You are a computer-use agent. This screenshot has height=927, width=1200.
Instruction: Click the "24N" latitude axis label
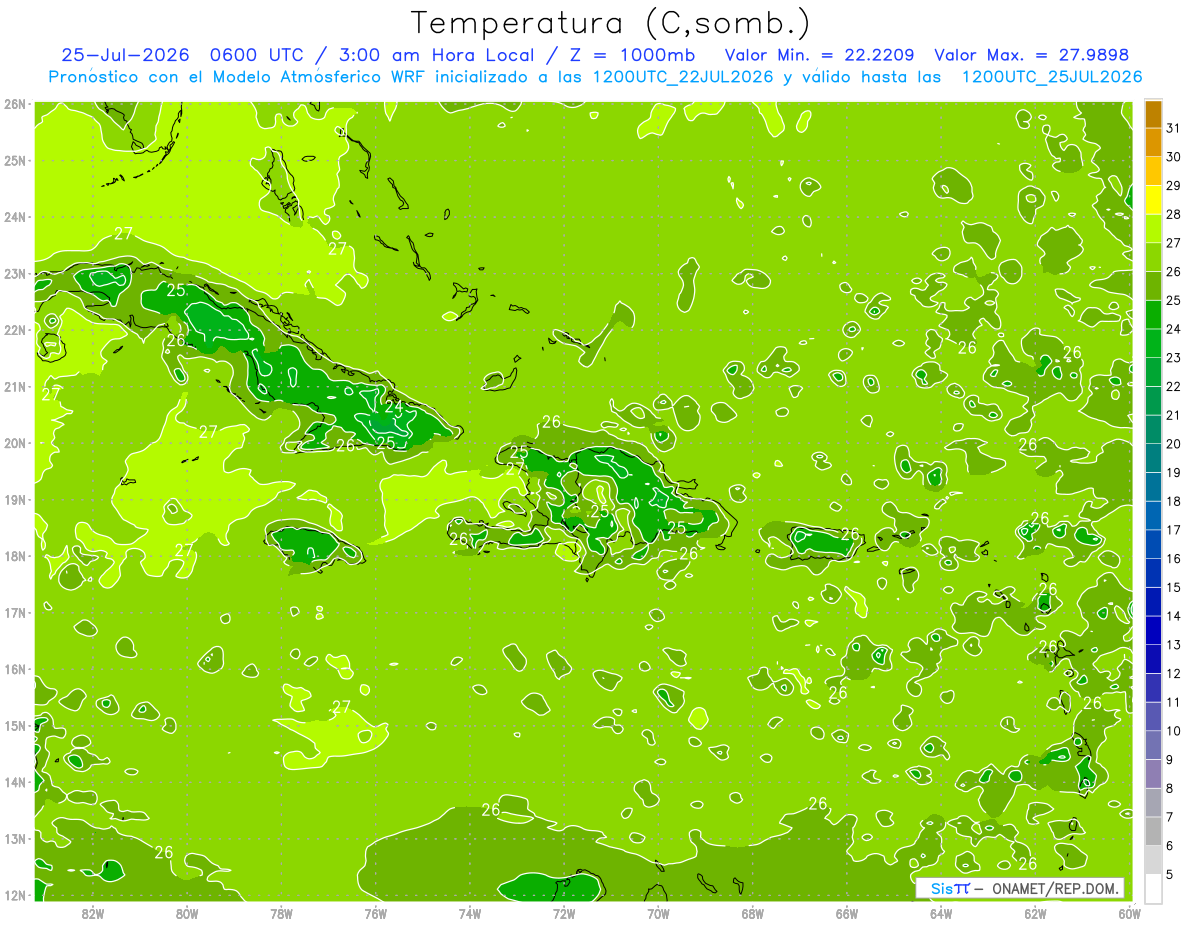click(x=14, y=217)
